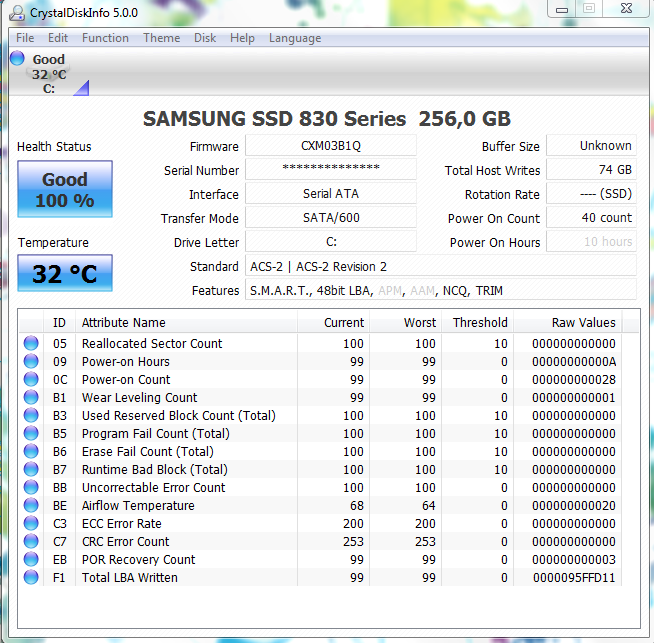Click status orb for POR Recovery Count
The image size is (654, 643).
tap(31, 559)
